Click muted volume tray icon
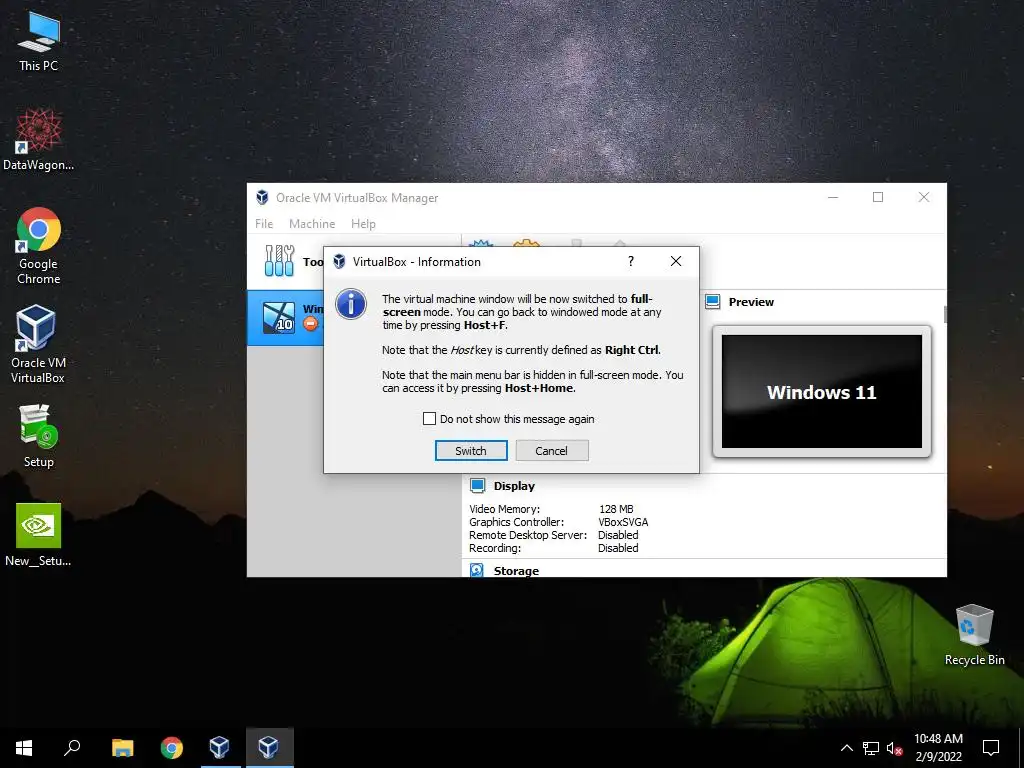Viewport: 1024px width, 768px height. pos(895,748)
